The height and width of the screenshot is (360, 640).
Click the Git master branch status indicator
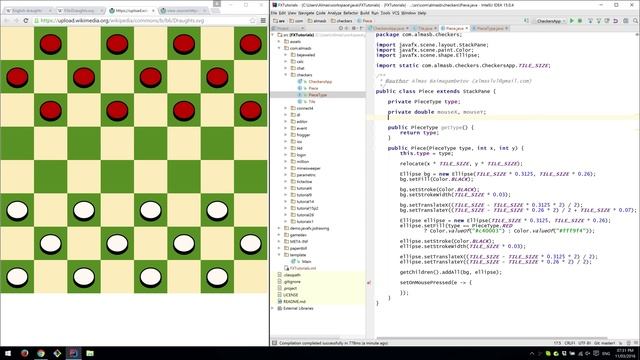point(605,343)
